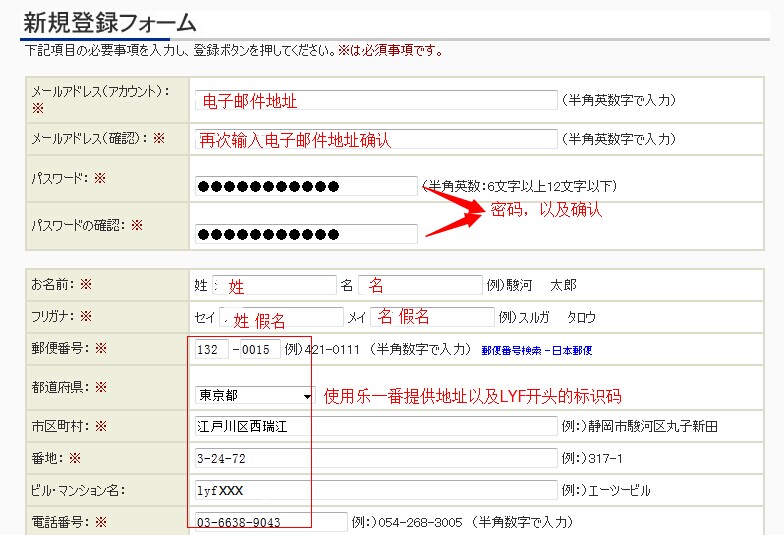Select the 番地 field containing 3-24-72
The width and height of the screenshot is (784, 535).
click(x=376, y=458)
